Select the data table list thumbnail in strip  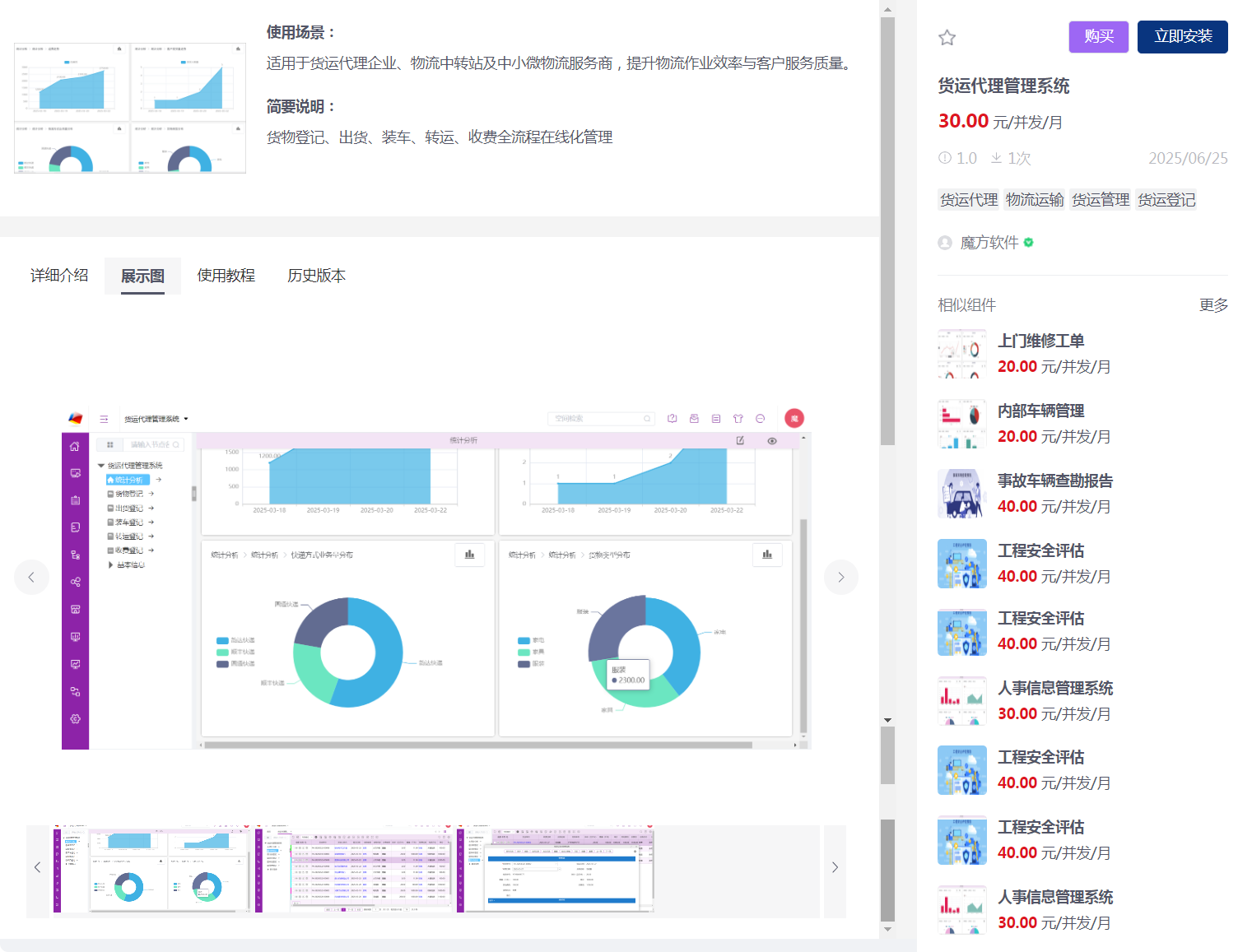pos(354,869)
